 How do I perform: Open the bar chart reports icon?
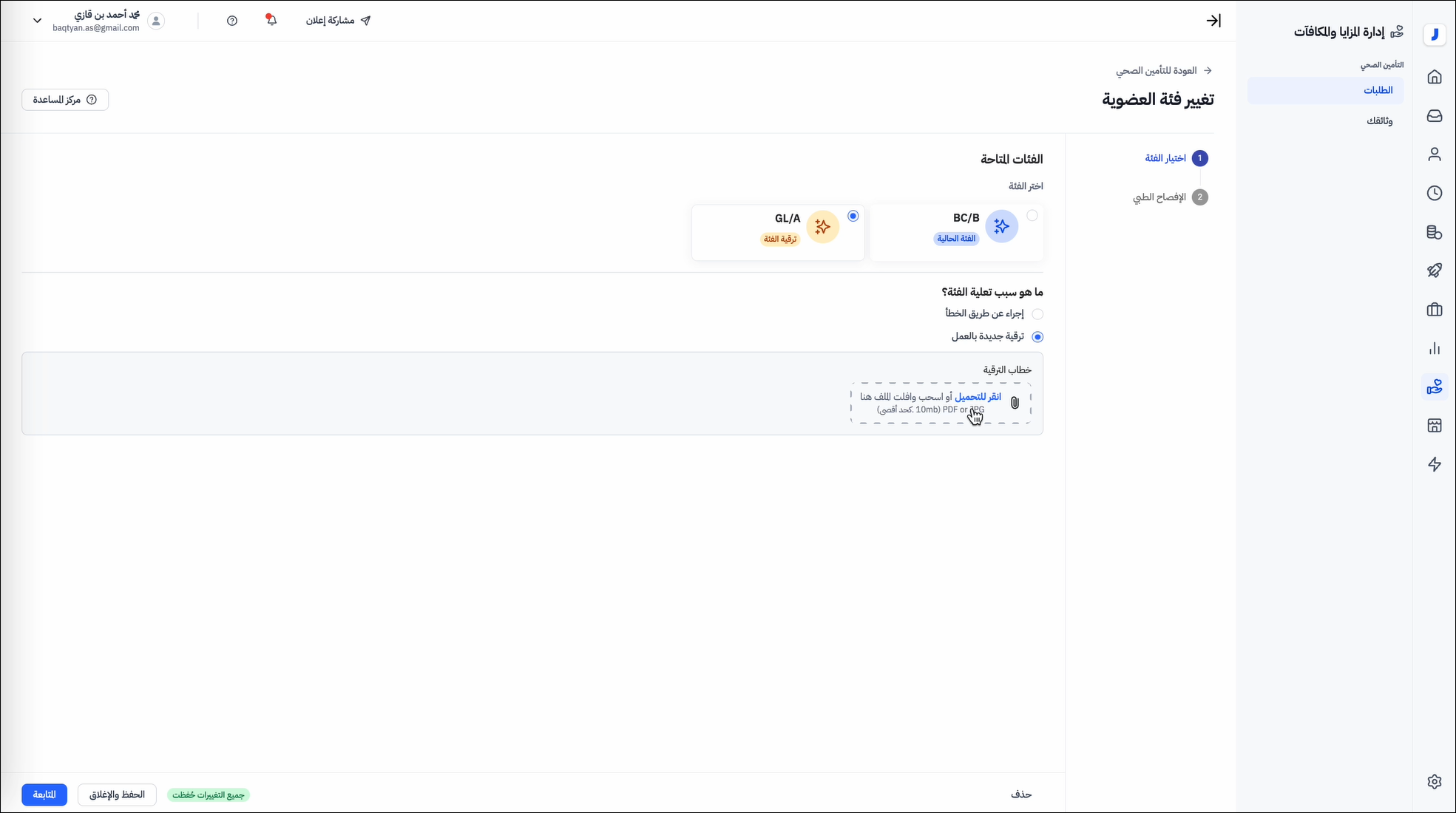[1434, 348]
